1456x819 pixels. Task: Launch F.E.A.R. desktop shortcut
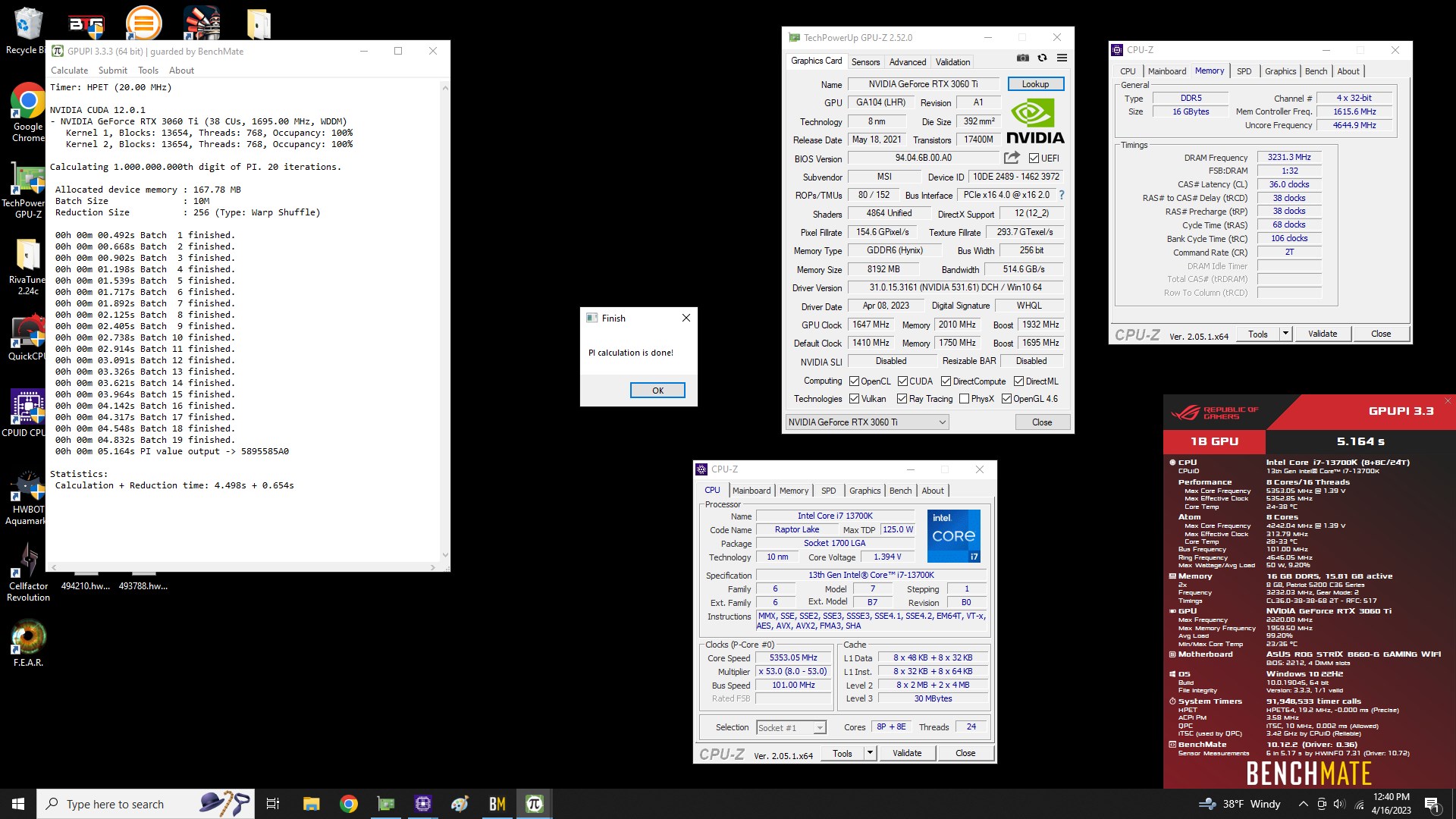click(28, 643)
